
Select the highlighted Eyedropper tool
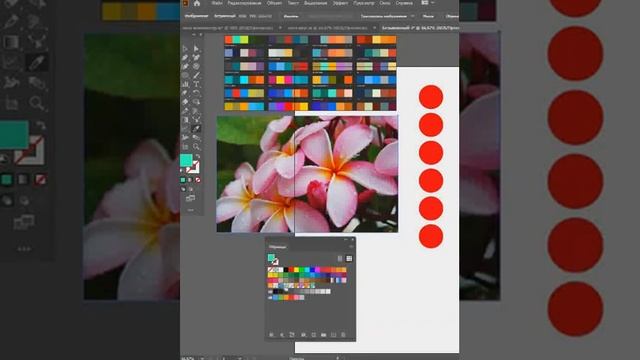tap(196, 129)
